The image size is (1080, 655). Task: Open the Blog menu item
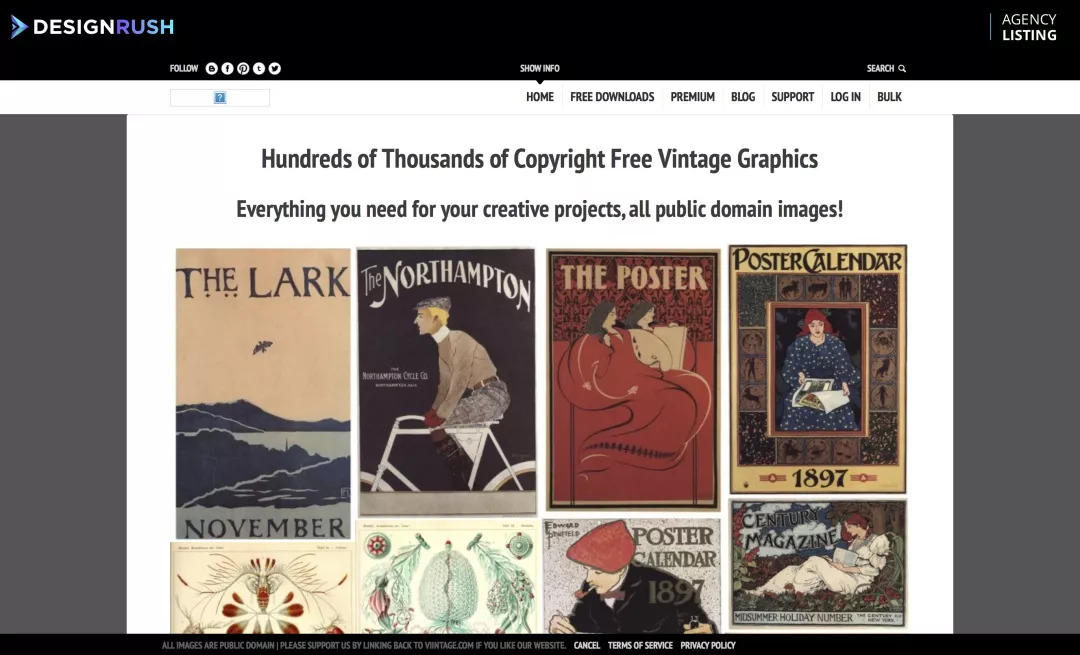coord(742,97)
